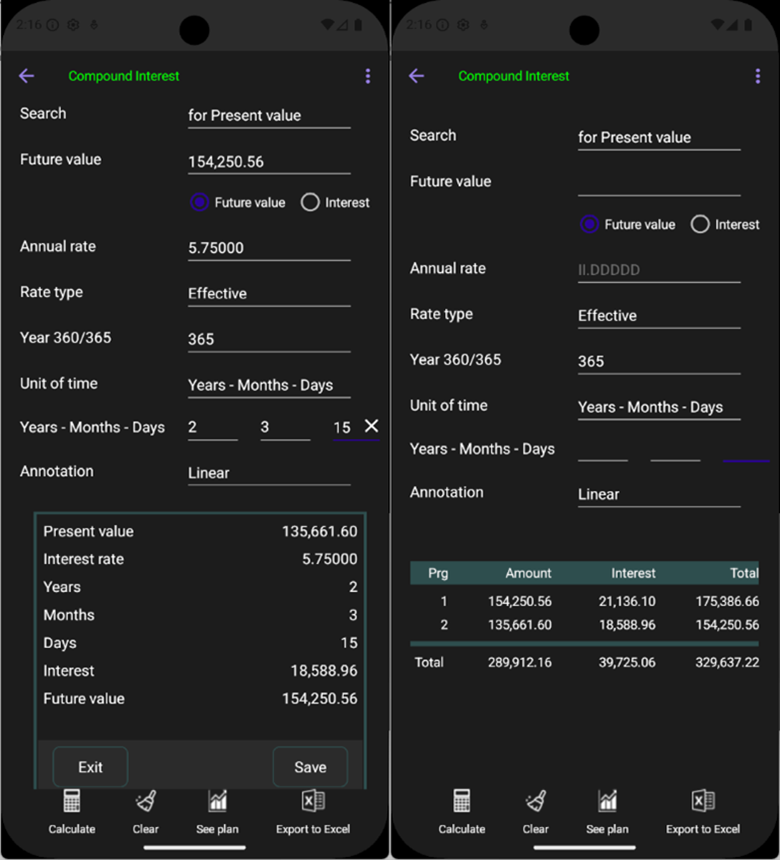The height and width of the screenshot is (860, 780).
Task: Focus empty Future value field on right screen
Action: (x=659, y=184)
